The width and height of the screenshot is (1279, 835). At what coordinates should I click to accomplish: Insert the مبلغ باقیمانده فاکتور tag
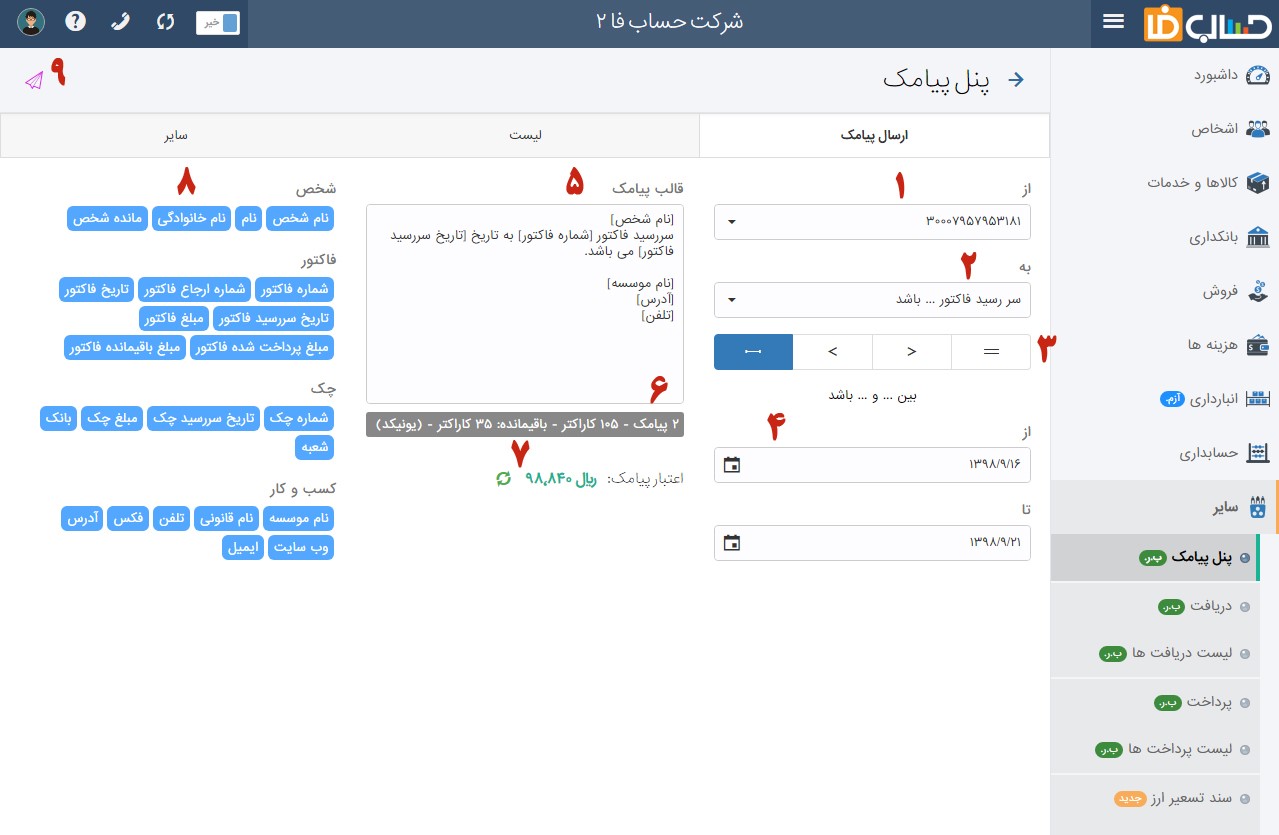click(x=125, y=348)
